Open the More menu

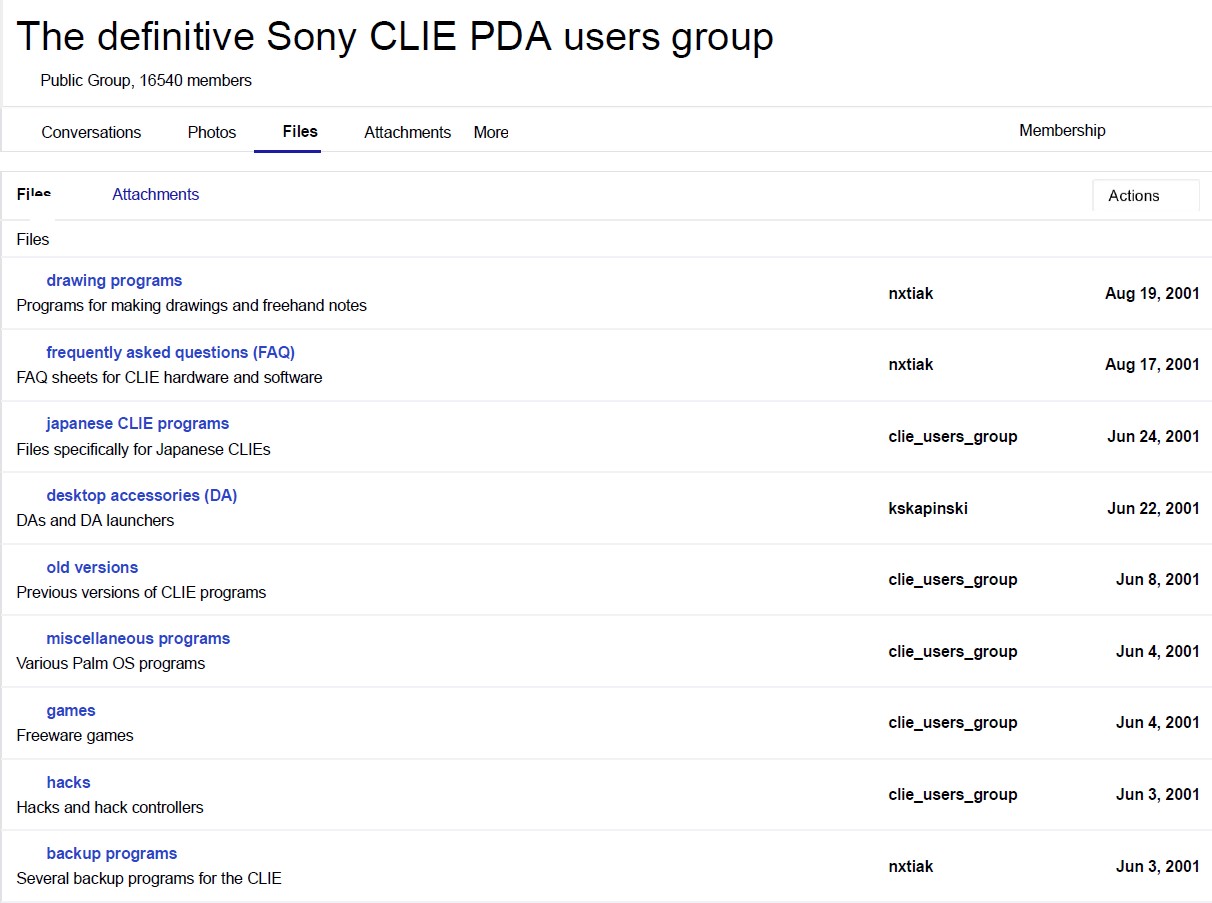pyautogui.click(x=490, y=132)
